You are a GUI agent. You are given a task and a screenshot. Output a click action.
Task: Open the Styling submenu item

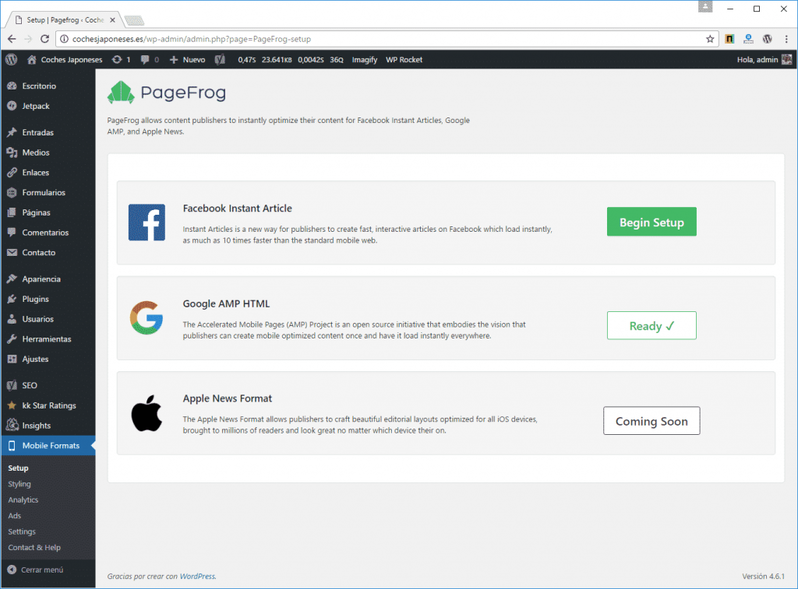point(19,484)
